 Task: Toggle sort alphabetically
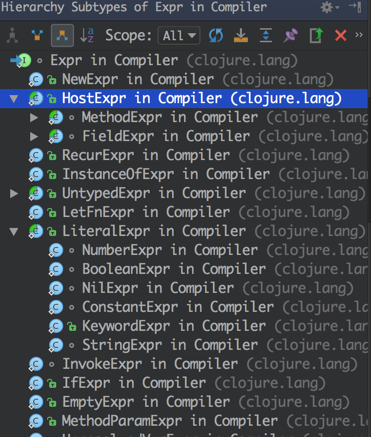coord(87,35)
